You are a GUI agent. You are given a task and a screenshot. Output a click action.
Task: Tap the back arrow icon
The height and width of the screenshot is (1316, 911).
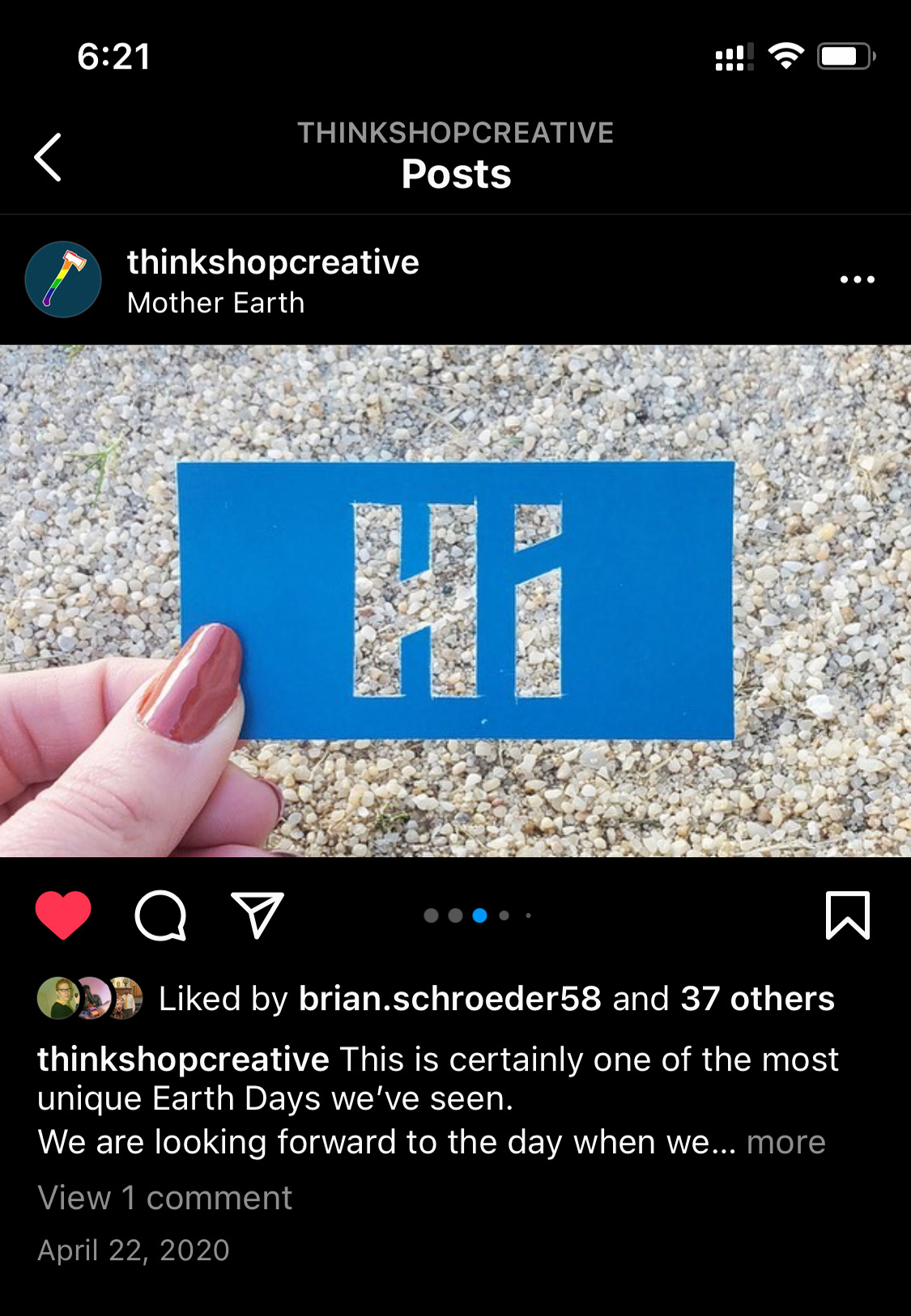point(48,157)
